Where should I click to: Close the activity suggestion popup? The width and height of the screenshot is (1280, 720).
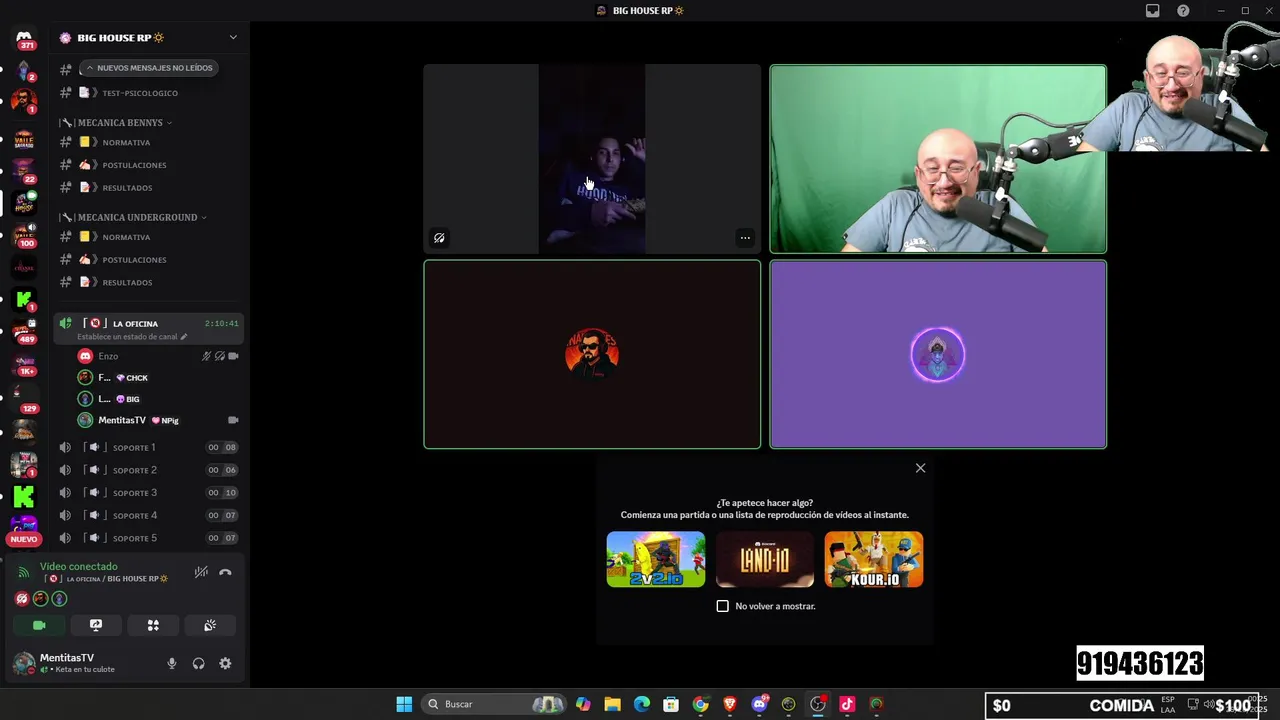(920, 468)
